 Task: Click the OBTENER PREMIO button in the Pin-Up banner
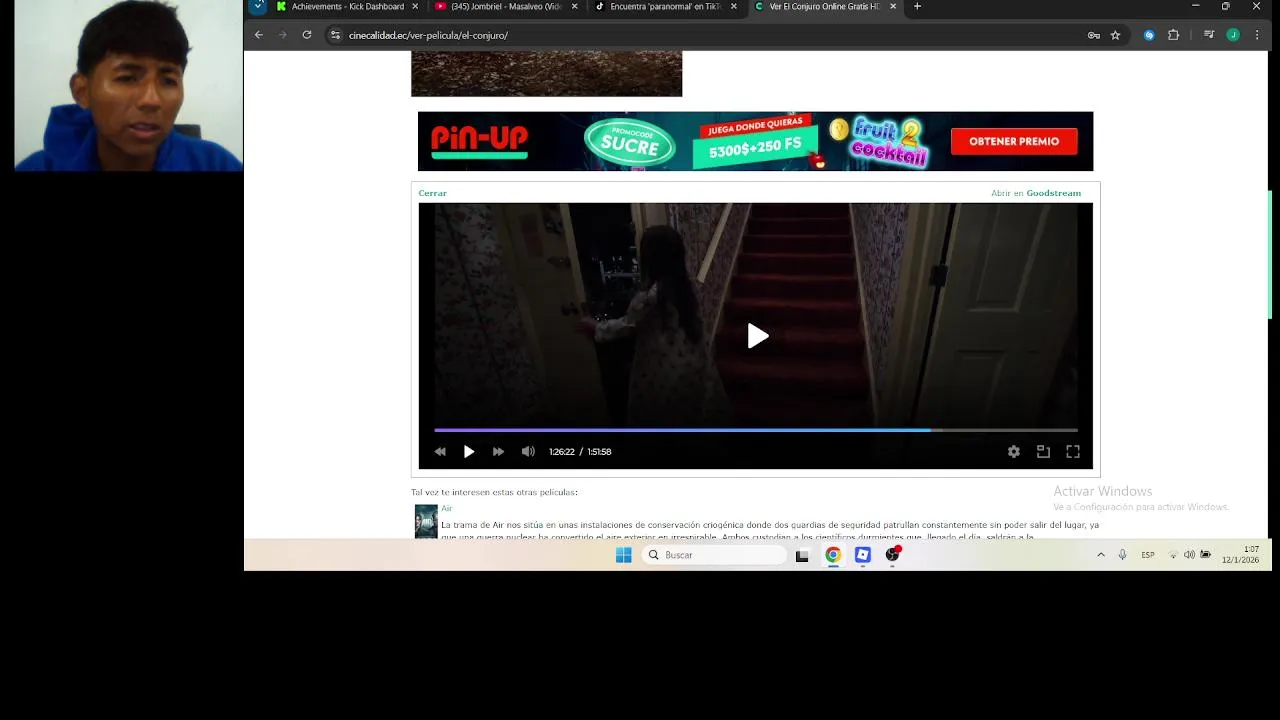coord(1014,141)
